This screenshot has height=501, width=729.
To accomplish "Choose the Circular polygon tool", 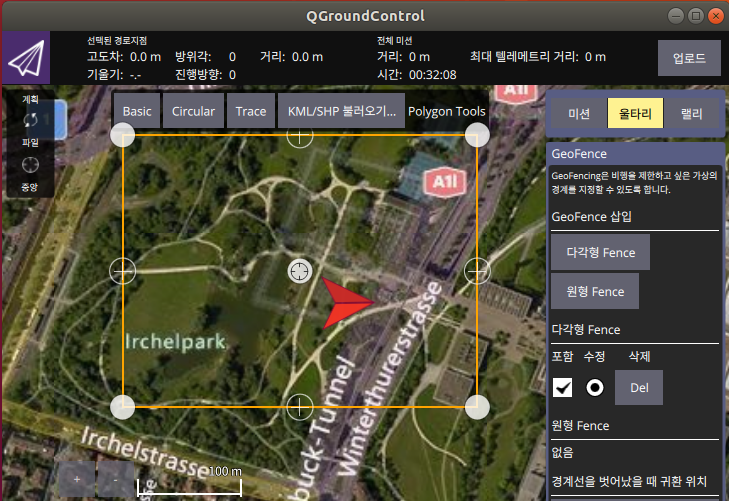I will 193,111.
